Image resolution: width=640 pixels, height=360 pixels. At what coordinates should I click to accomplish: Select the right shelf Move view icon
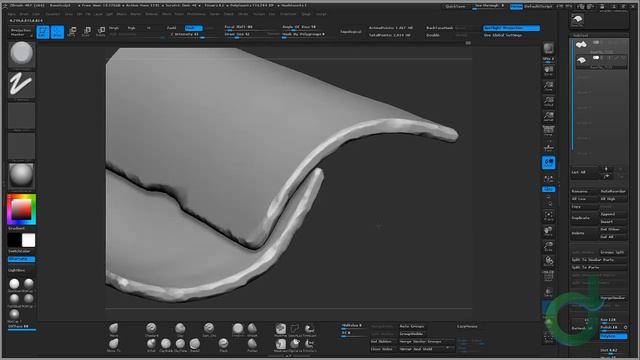[x=549, y=231]
